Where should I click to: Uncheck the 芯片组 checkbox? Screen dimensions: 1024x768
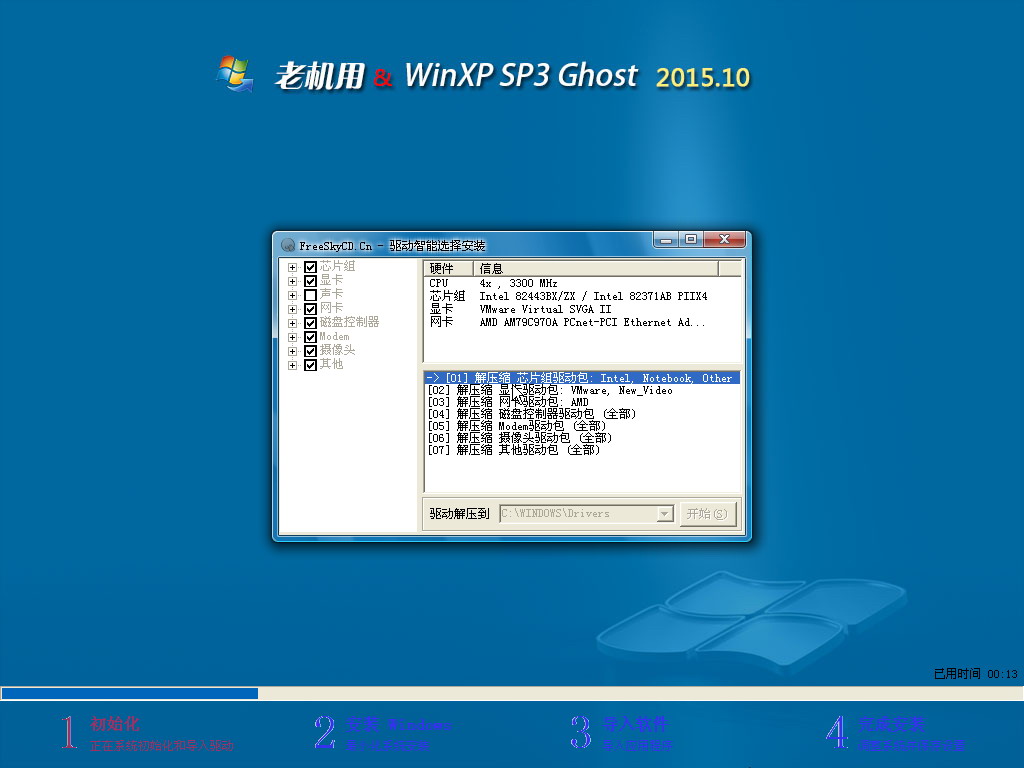click(311, 267)
